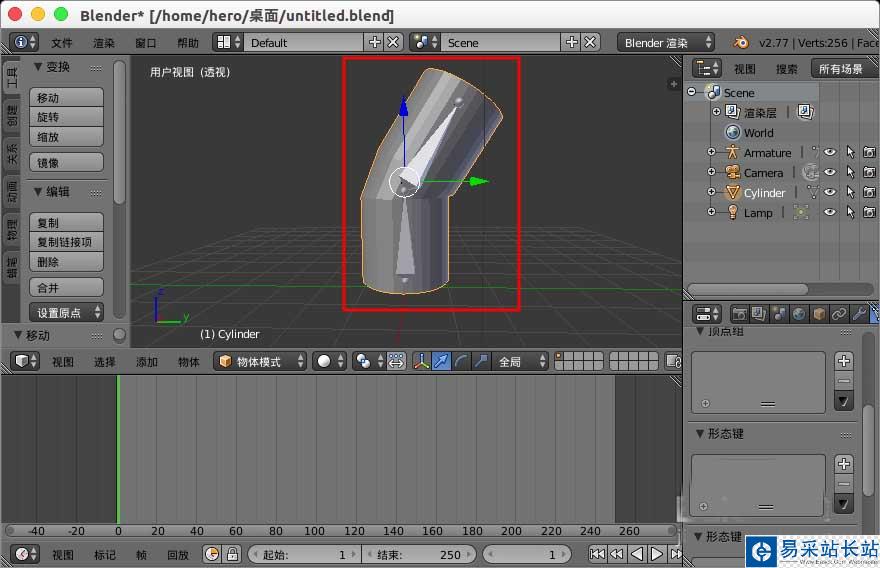
Task: Open Object properties cube tab
Action: [819, 314]
